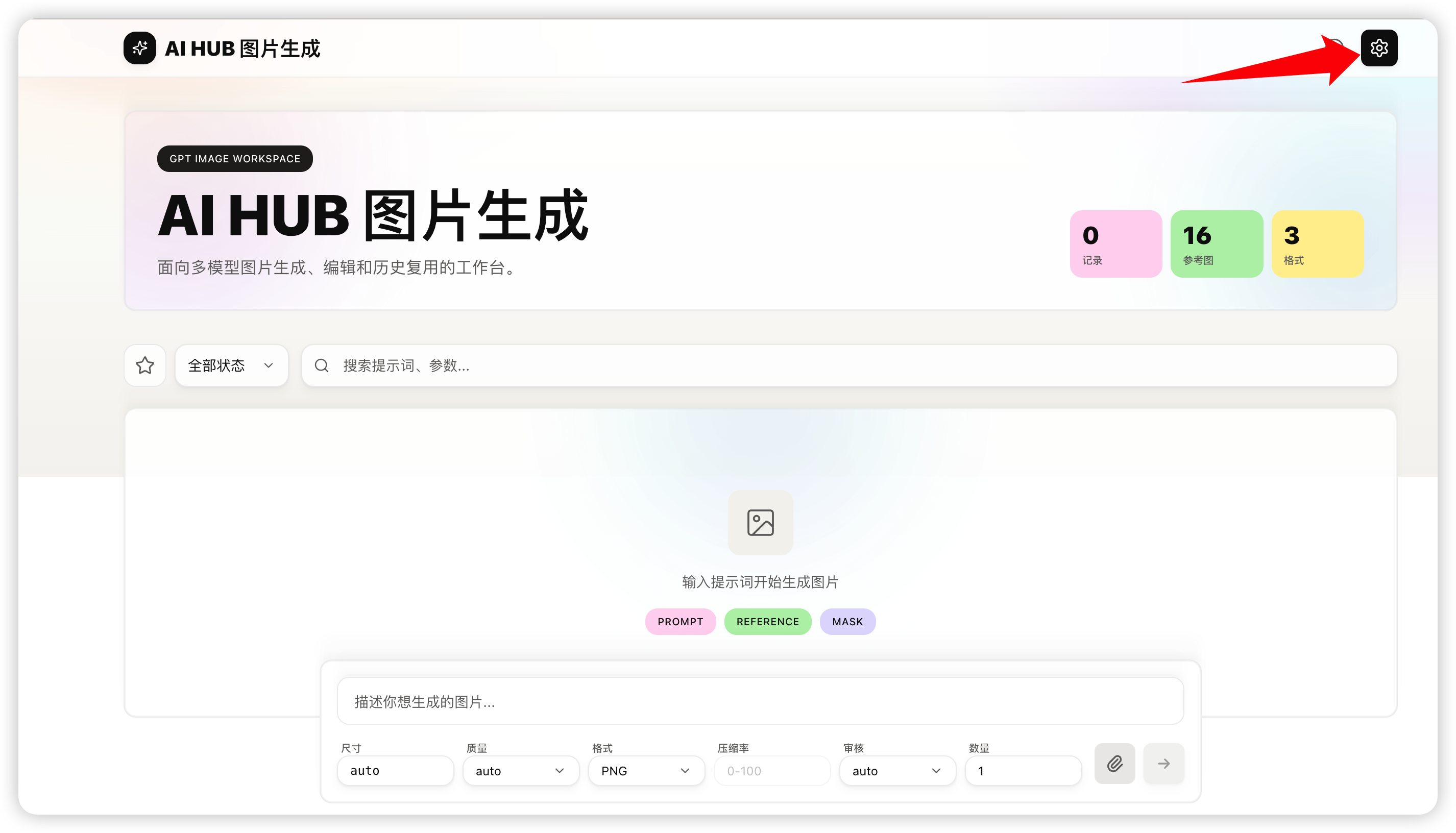
Task: Toggle the star favorites filter
Action: tap(145, 365)
